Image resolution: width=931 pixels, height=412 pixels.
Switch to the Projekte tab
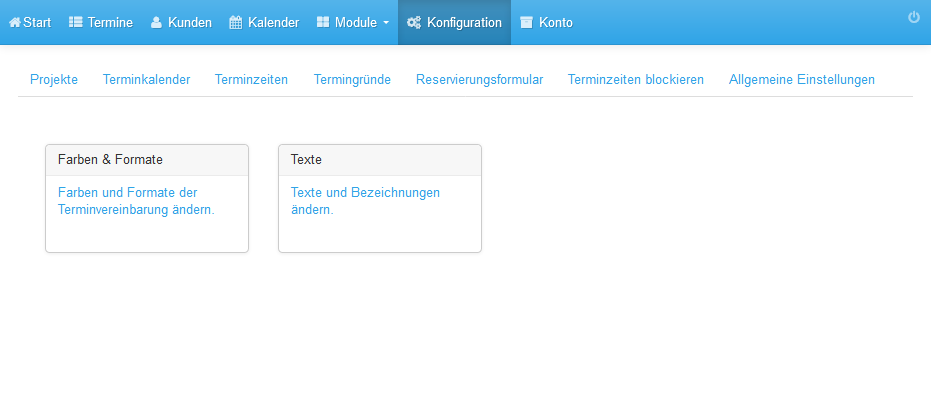(54, 80)
